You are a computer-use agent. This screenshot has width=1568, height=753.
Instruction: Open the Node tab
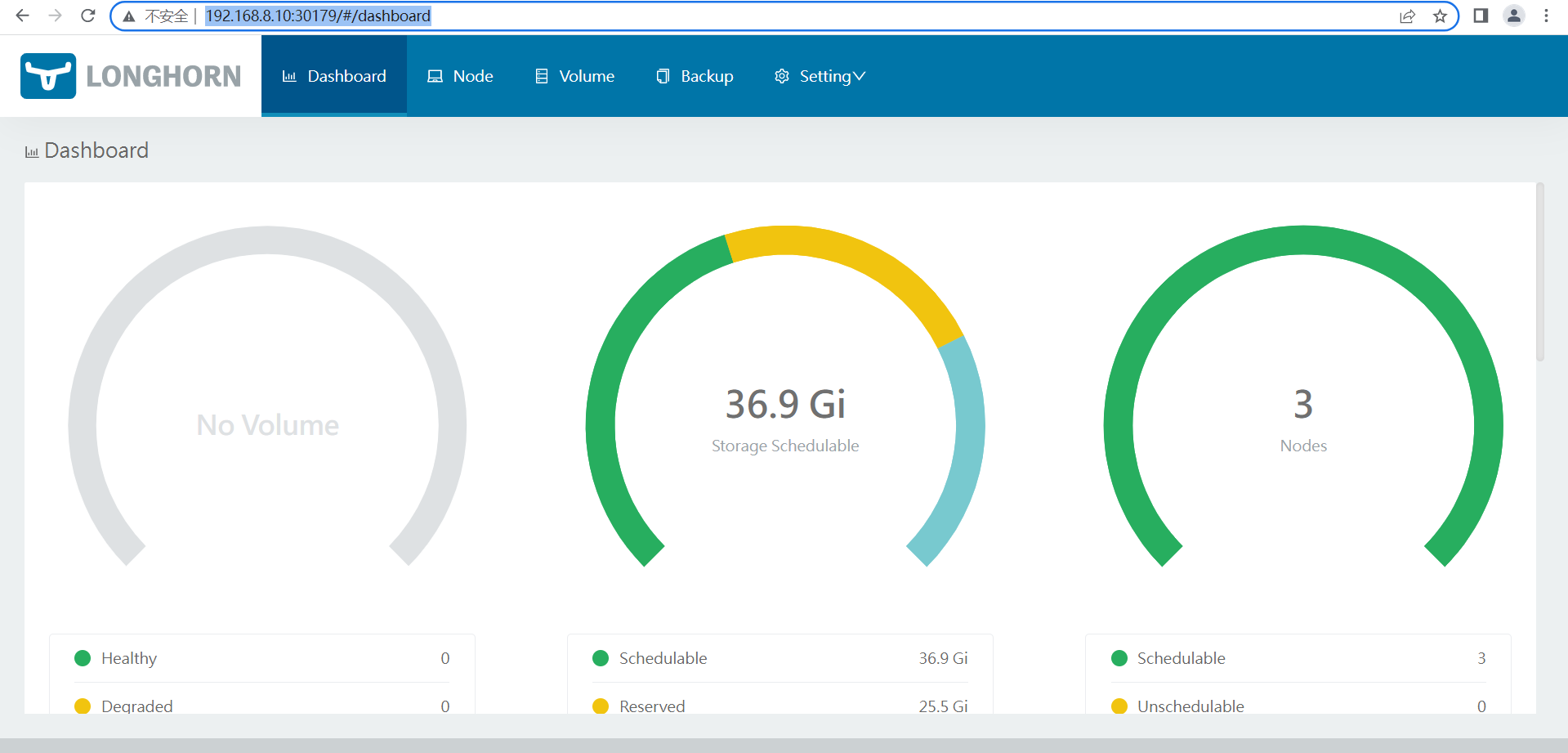(460, 76)
